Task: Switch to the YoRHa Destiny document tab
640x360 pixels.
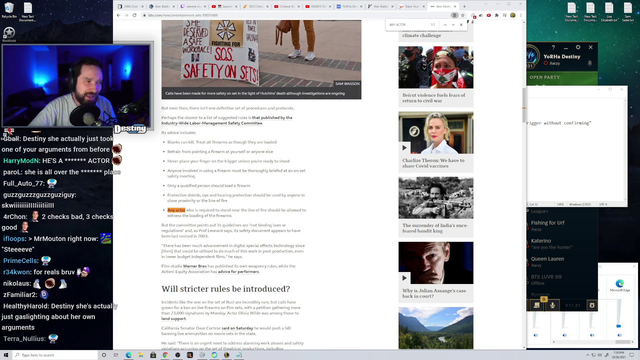Action: (350, 7)
